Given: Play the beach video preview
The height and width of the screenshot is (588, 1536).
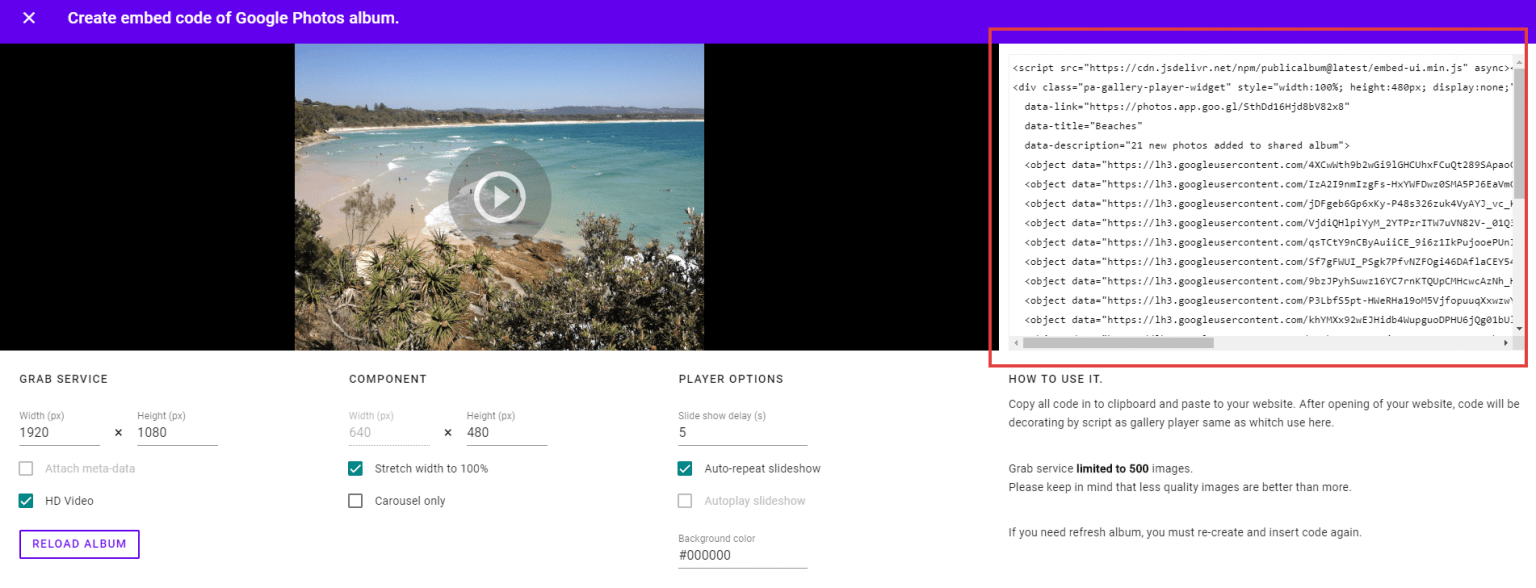Looking at the screenshot, I should (498, 197).
